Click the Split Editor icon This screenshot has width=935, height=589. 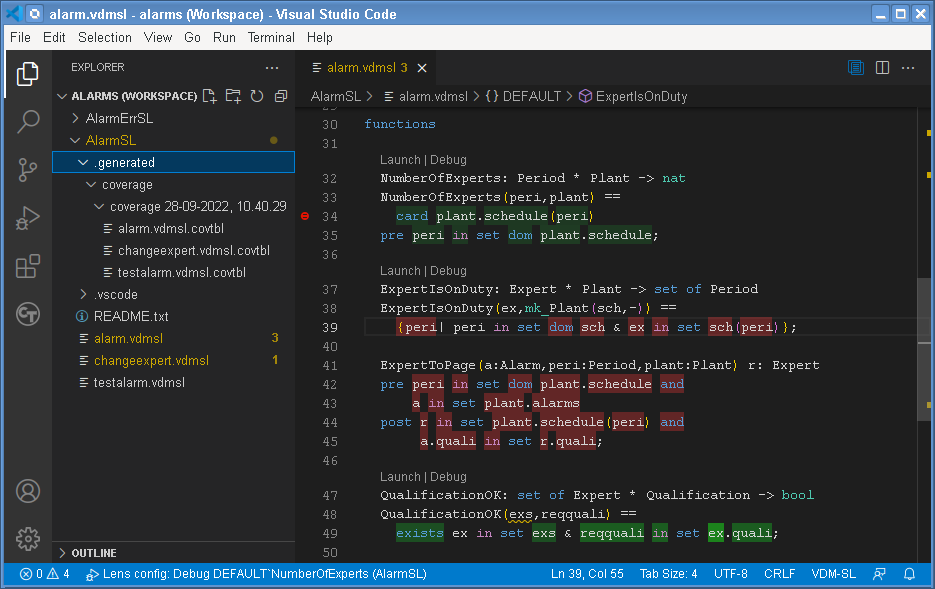click(x=881, y=67)
